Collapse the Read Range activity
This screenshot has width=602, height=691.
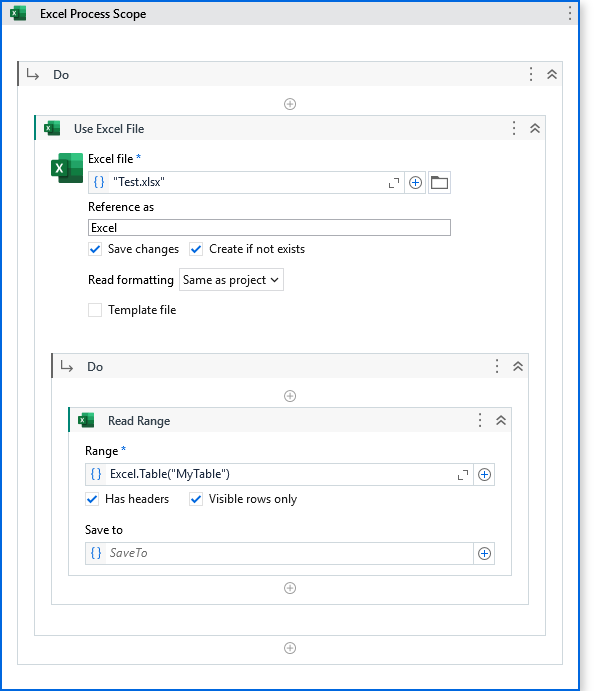click(501, 421)
